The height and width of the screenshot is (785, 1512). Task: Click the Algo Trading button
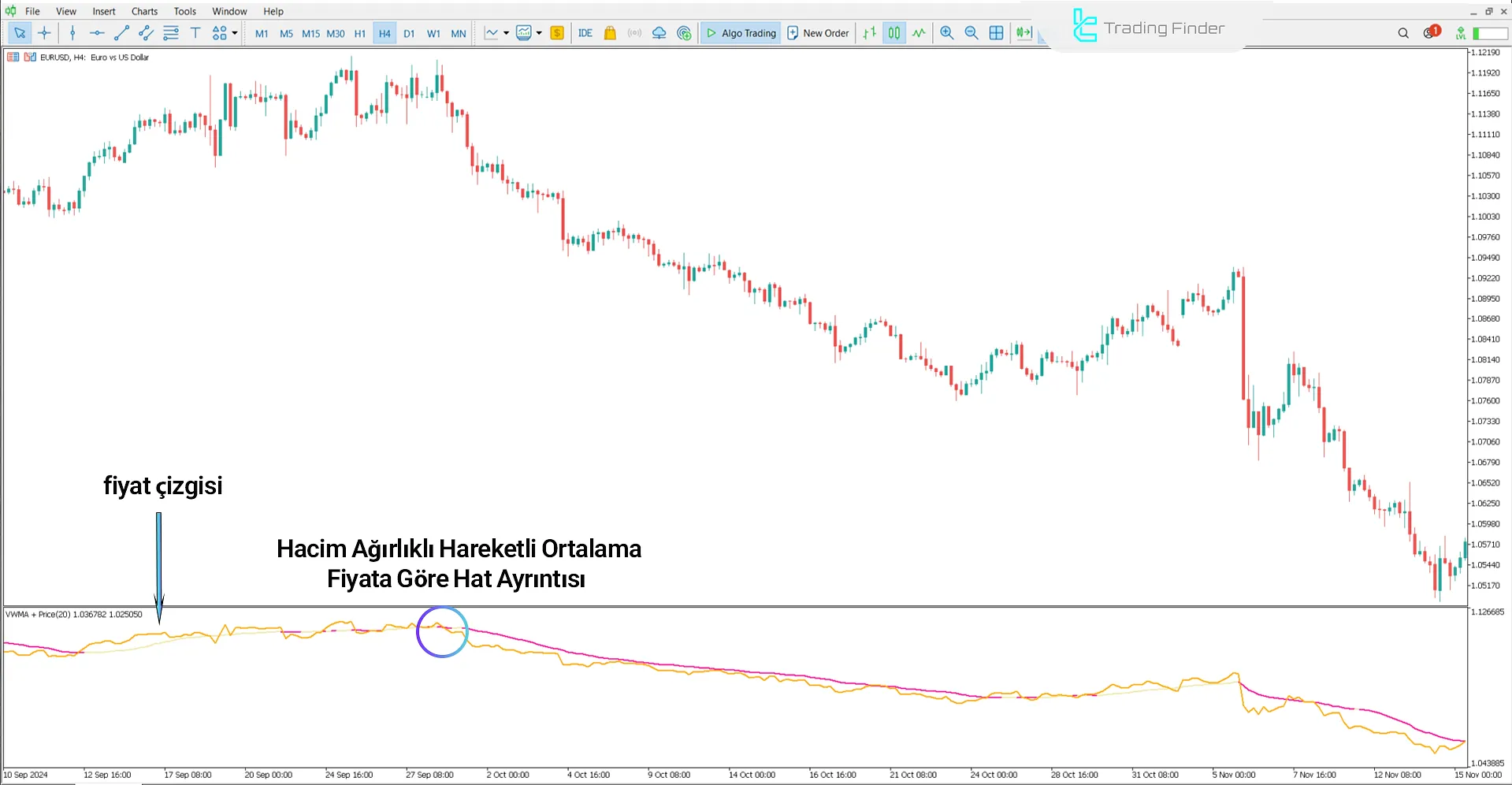(741, 33)
